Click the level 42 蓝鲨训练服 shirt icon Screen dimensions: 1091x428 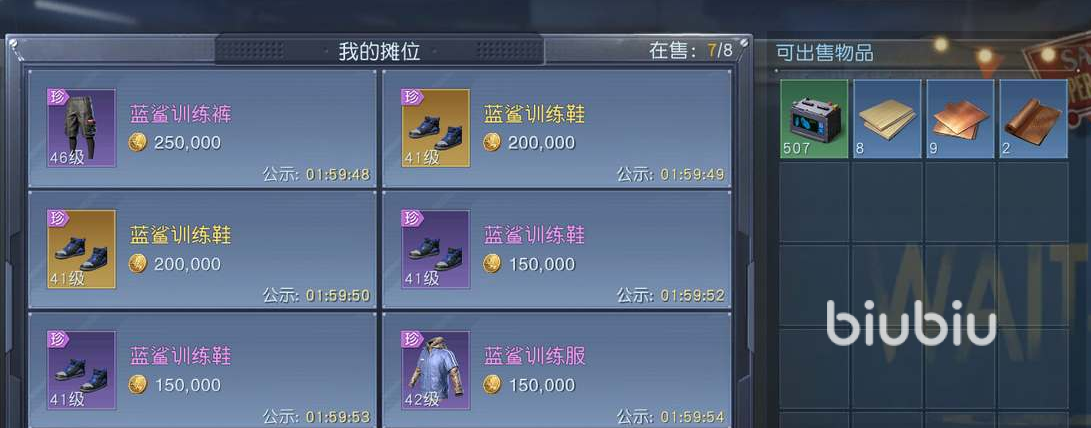pos(436,370)
